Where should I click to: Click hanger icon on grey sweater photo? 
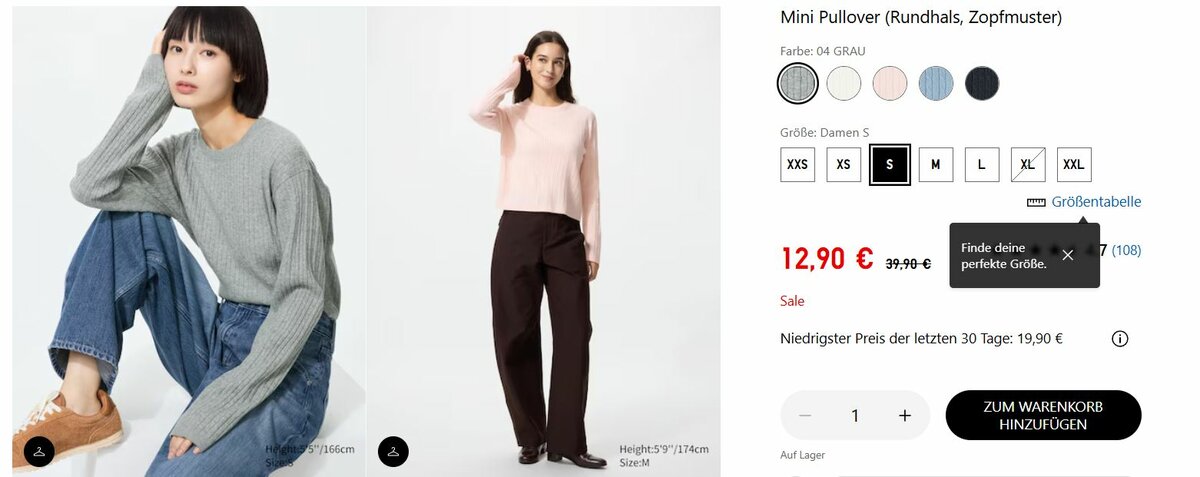[x=39, y=452]
